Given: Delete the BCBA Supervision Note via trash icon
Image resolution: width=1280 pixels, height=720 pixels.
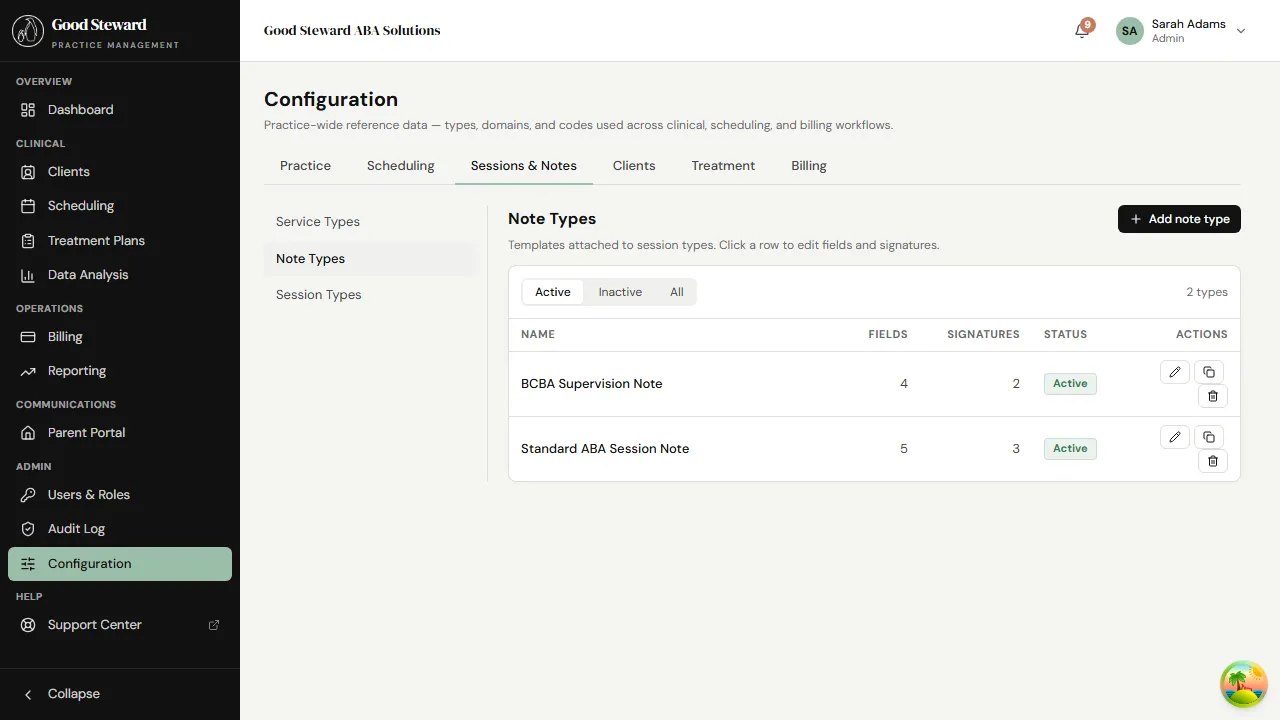Looking at the screenshot, I should click(x=1212, y=396).
